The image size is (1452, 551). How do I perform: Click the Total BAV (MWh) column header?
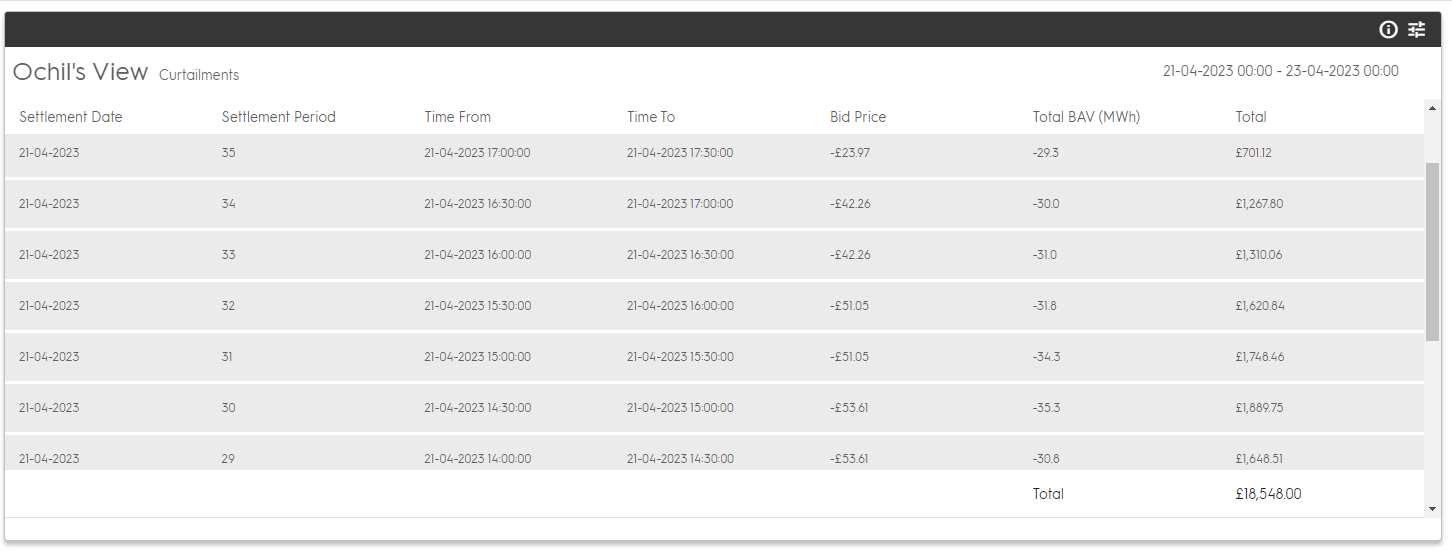pos(1086,117)
